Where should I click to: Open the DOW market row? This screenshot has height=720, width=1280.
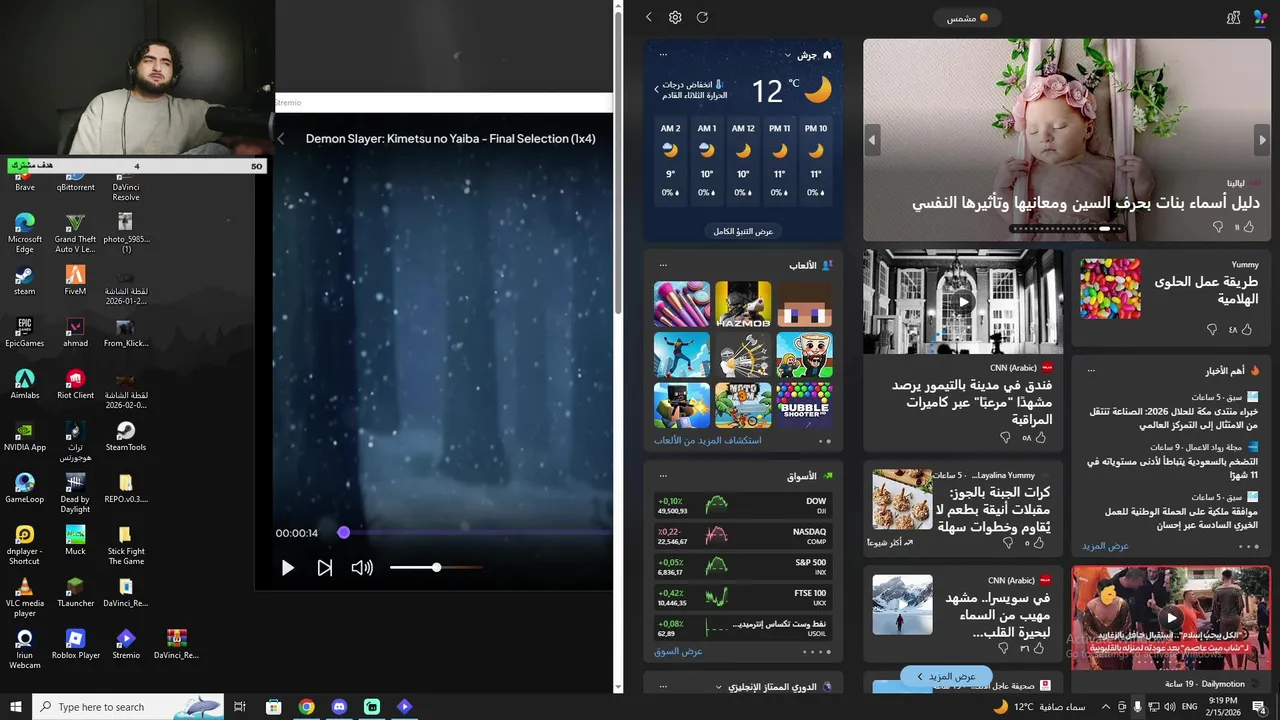pos(742,505)
